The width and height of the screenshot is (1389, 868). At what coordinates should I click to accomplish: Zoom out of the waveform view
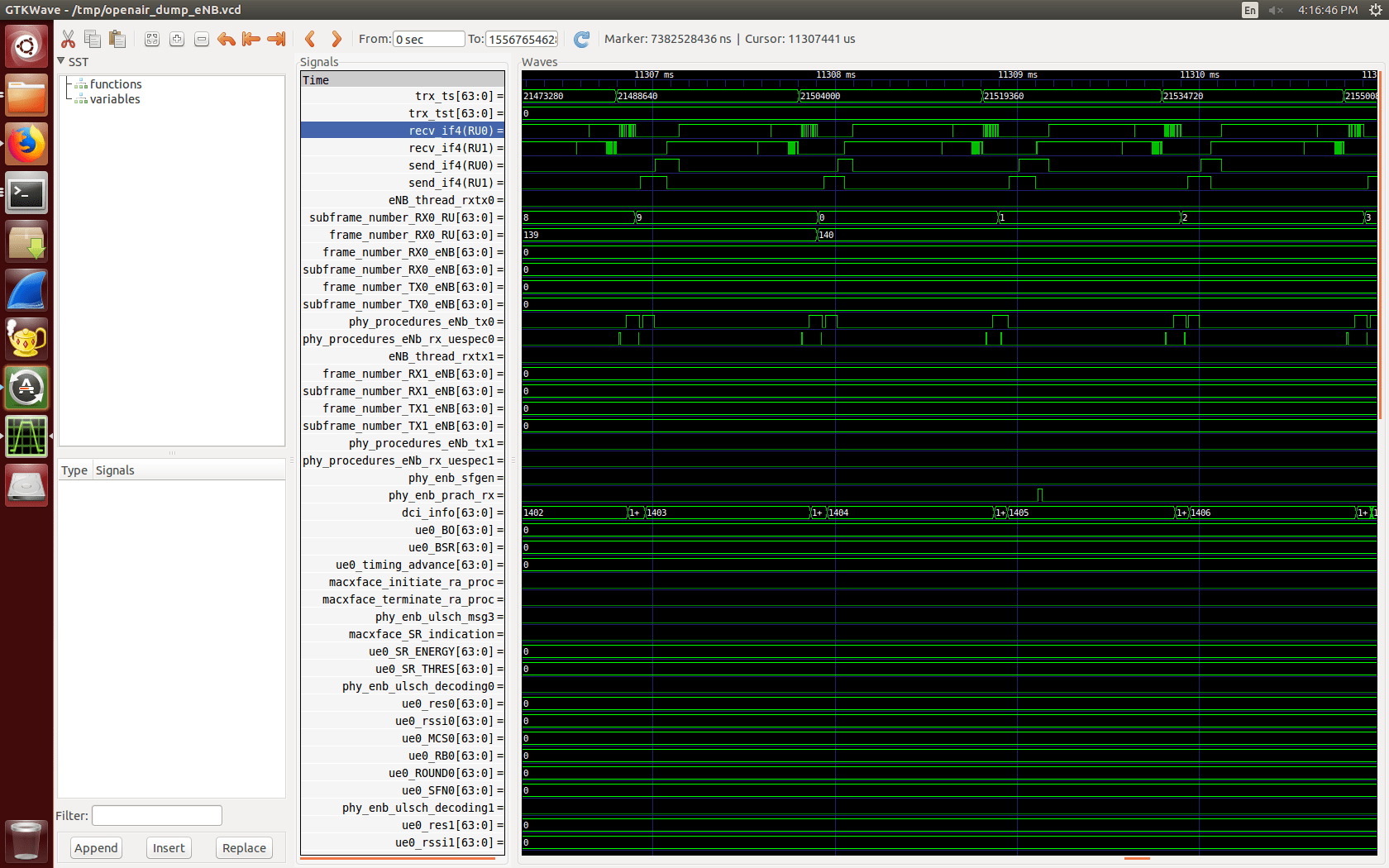point(201,39)
